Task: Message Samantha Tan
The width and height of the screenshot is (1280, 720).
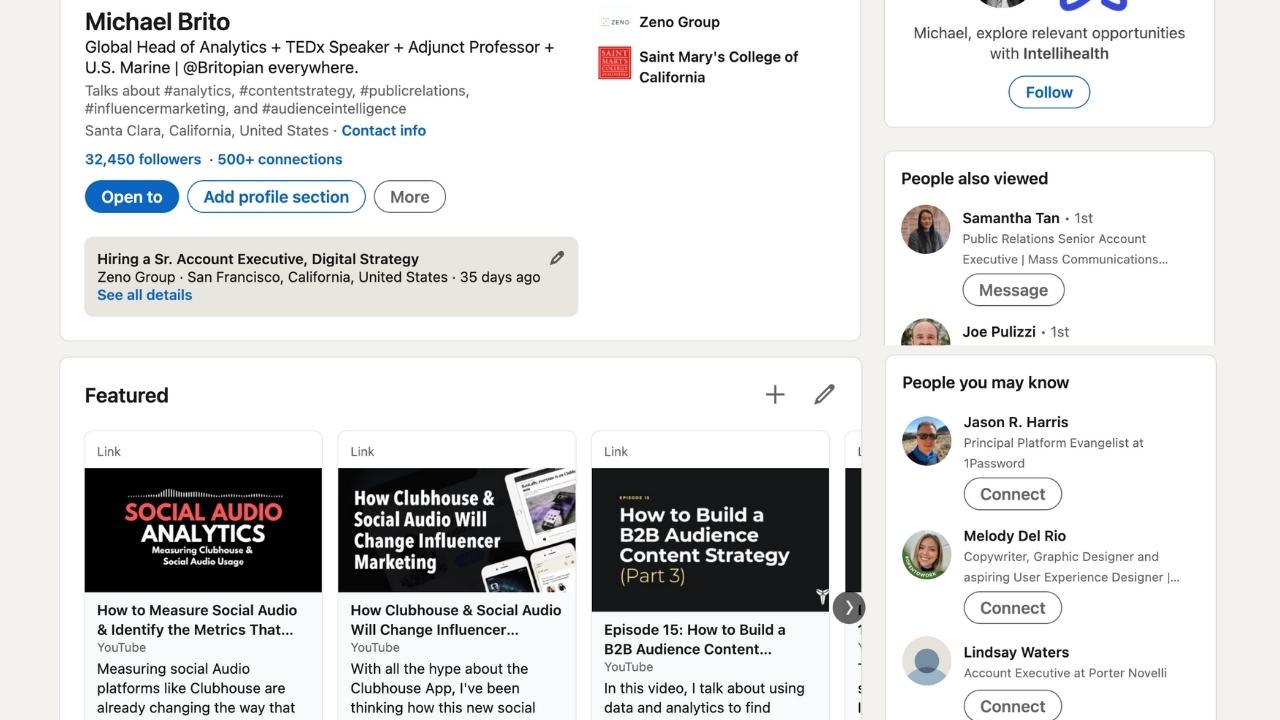Action: point(1013,290)
